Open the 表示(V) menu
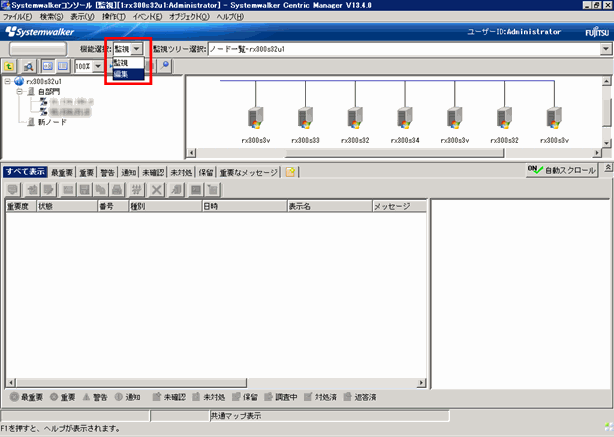The width and height of the screenshot is (614, 437). coord(82,17)
